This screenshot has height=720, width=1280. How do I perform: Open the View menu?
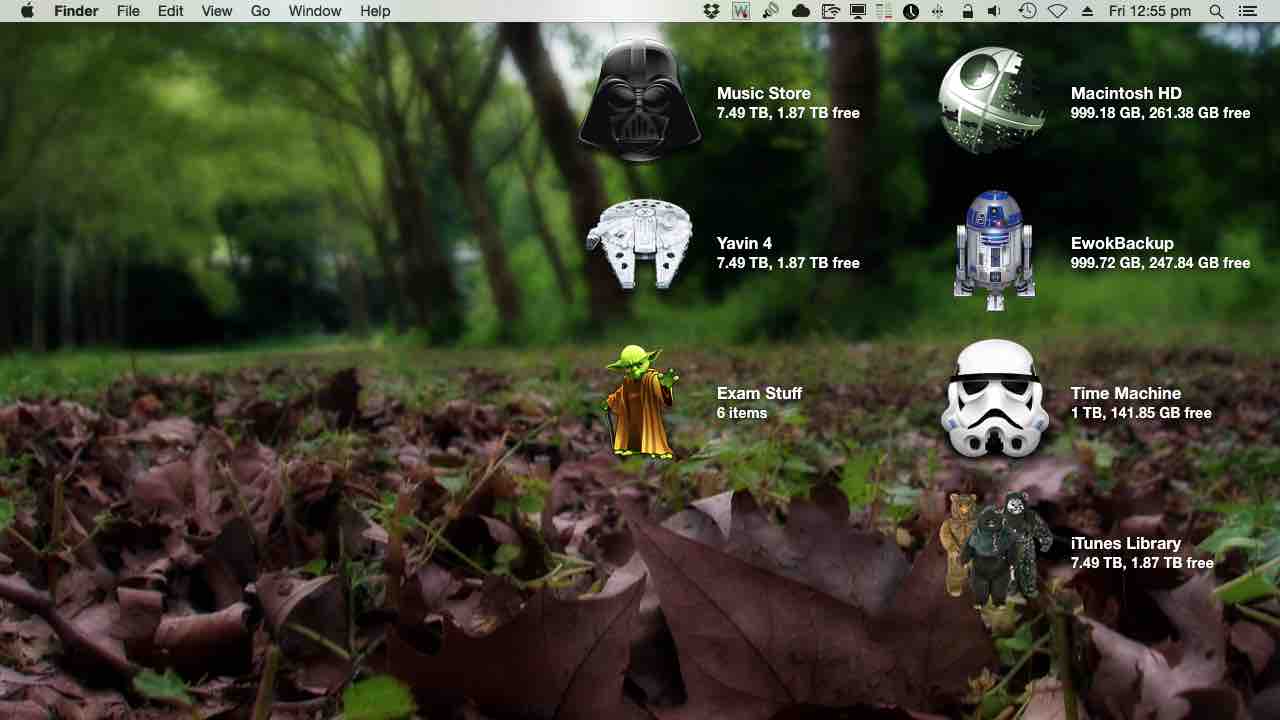click(x=216, y=11)
